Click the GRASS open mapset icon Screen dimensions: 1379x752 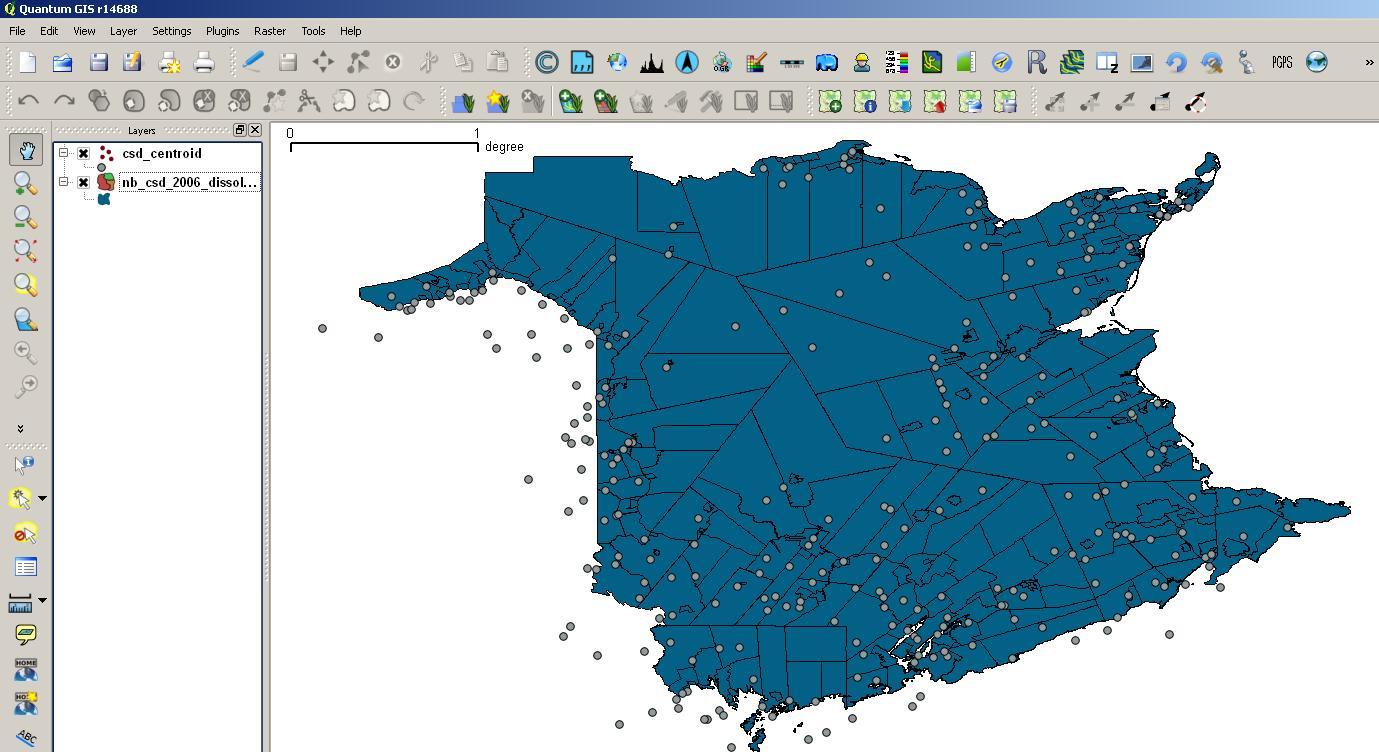[x=463, y=101]
